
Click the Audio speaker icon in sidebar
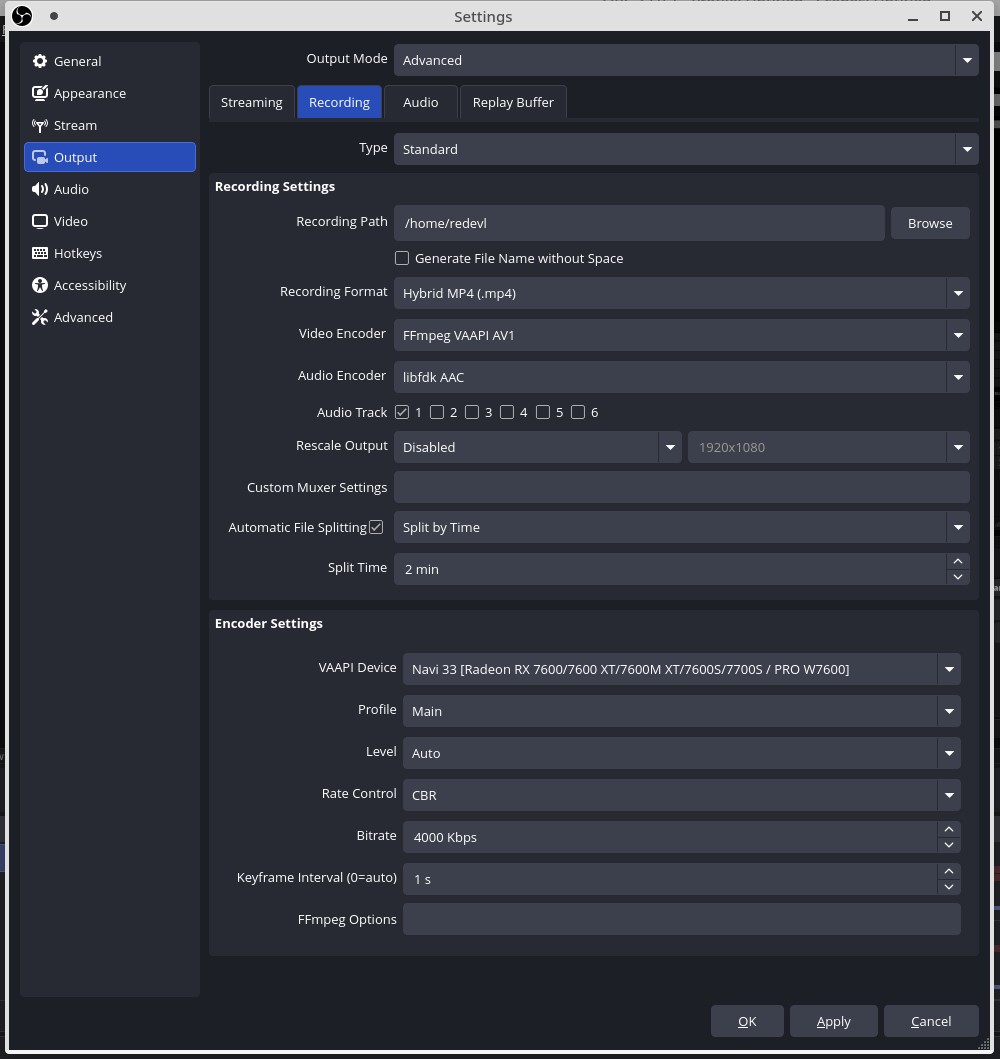coord(40,189)
